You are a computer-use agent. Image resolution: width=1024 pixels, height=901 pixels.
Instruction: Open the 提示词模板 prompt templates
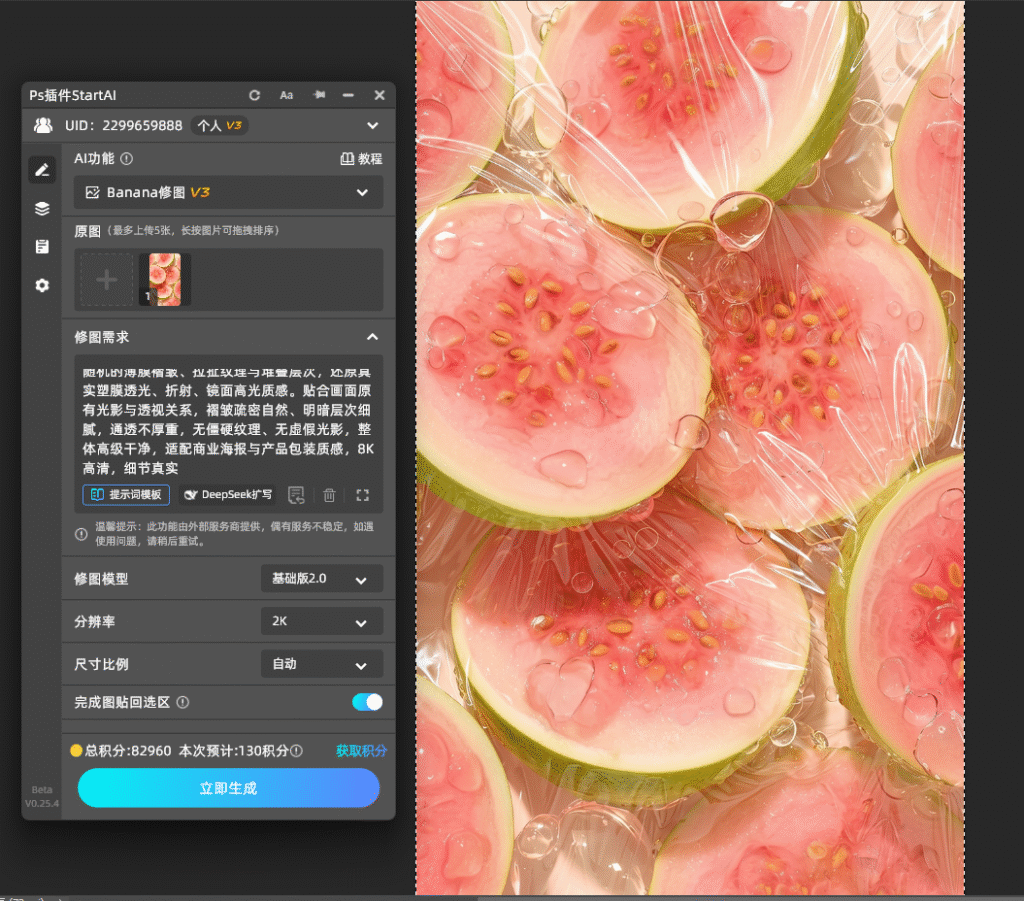126,495
